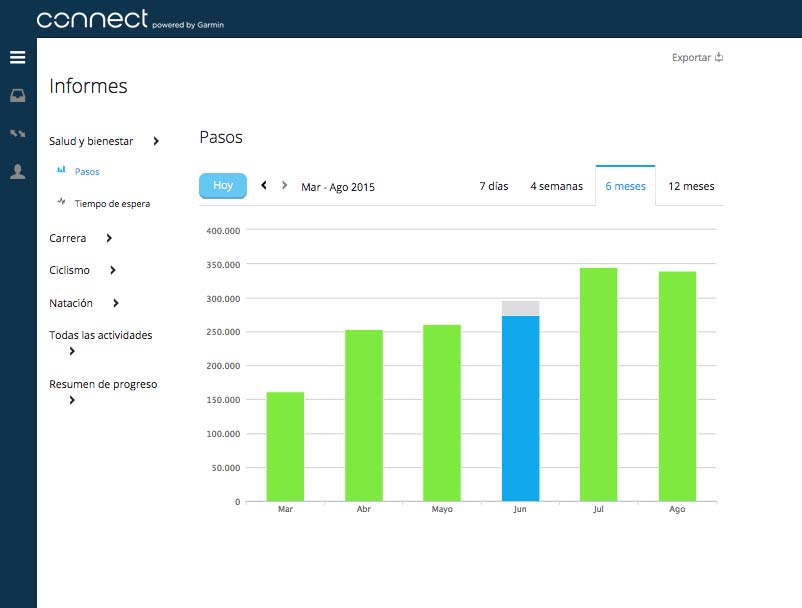The height and width of the screenshot is (608, 802).
Task: Click the Hoy button
Action: (x=223, y=186)
